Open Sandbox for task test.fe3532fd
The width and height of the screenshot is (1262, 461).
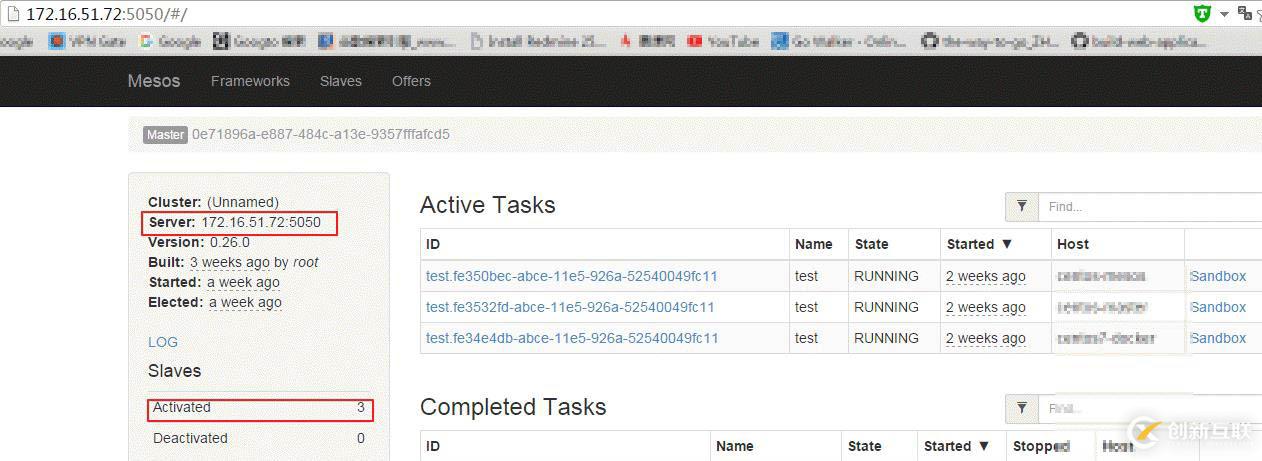[x=1218, y=307]
